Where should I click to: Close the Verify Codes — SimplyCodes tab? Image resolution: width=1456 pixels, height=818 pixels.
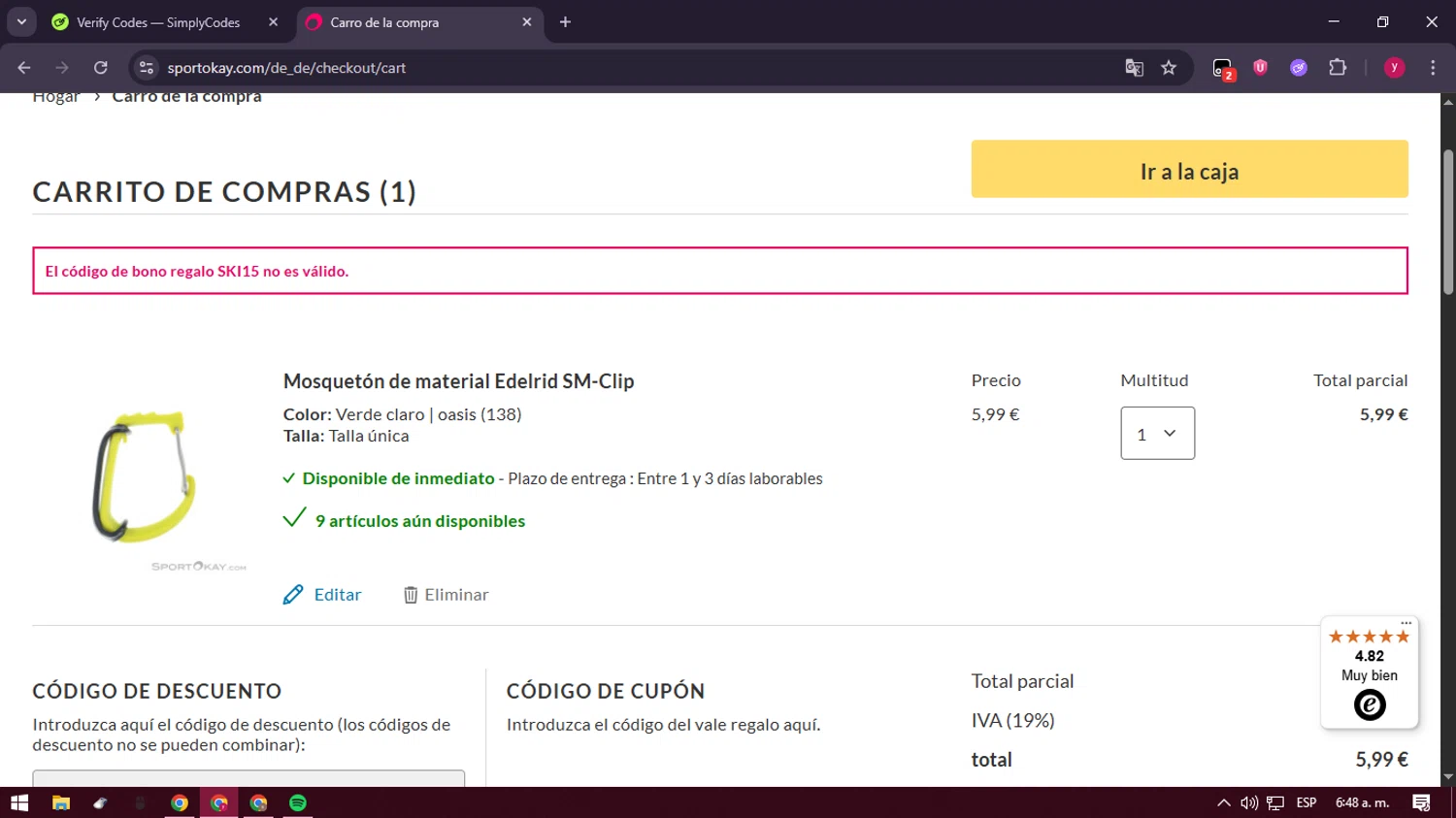point(273,22)
